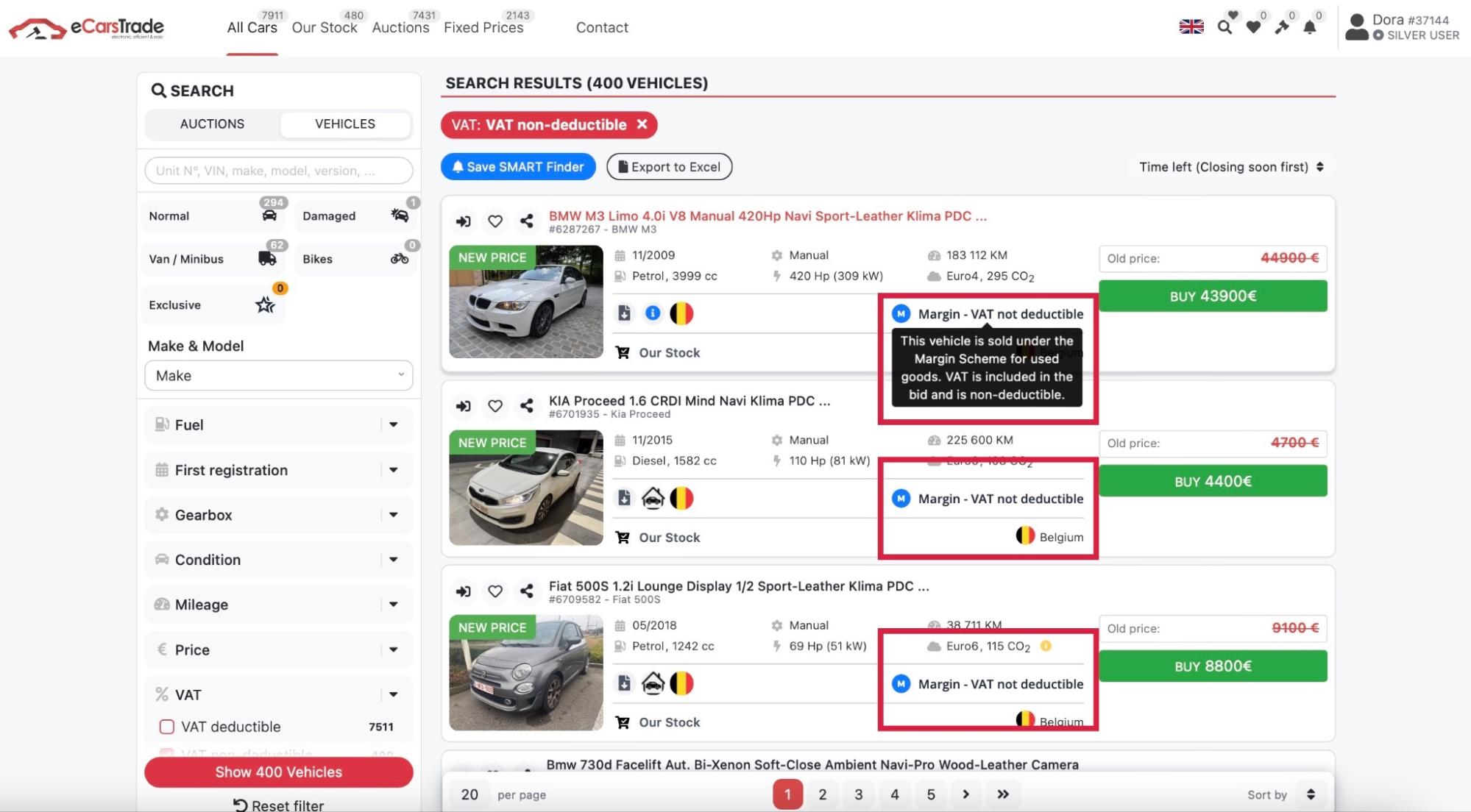
Task: Share the KIA Proceed listing
Action: (527, 406)
